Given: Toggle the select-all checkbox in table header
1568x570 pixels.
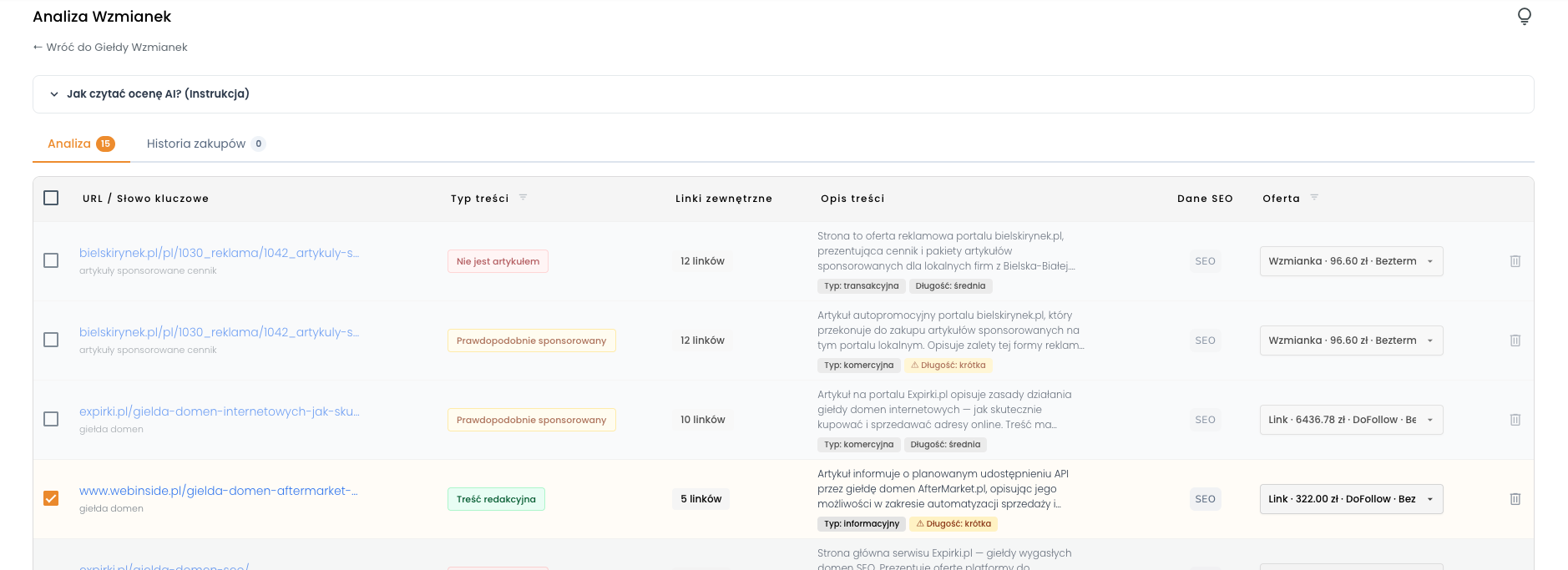Looking at the screenshot, I should tap(51, 198).
